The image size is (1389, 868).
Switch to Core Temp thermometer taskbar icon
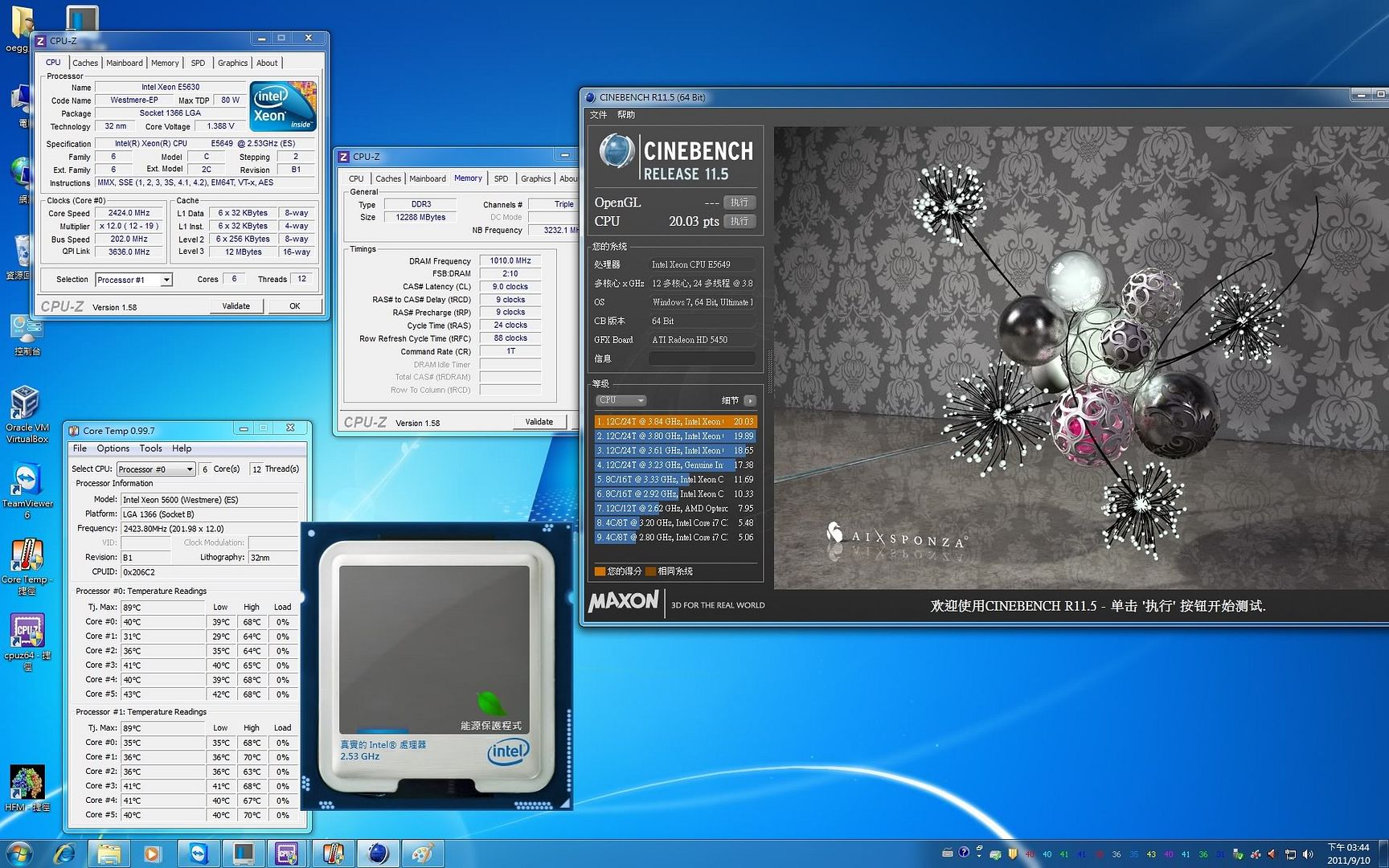(x=333, y=853)
